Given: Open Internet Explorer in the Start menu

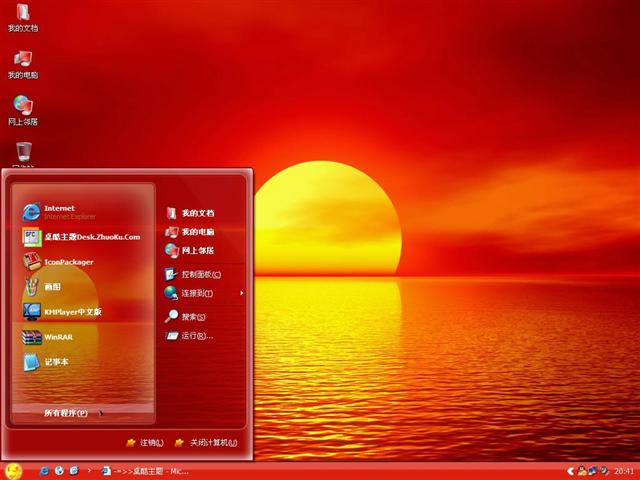Looking at the screenshot, I should [x=59, y=212].
